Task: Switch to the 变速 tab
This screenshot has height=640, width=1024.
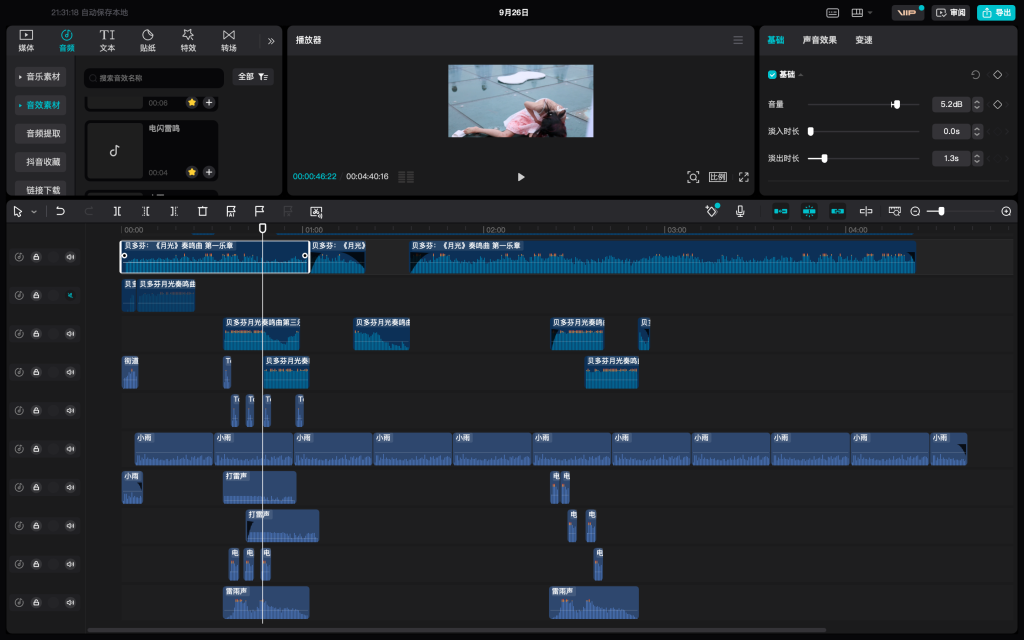Action: [864, 40]
